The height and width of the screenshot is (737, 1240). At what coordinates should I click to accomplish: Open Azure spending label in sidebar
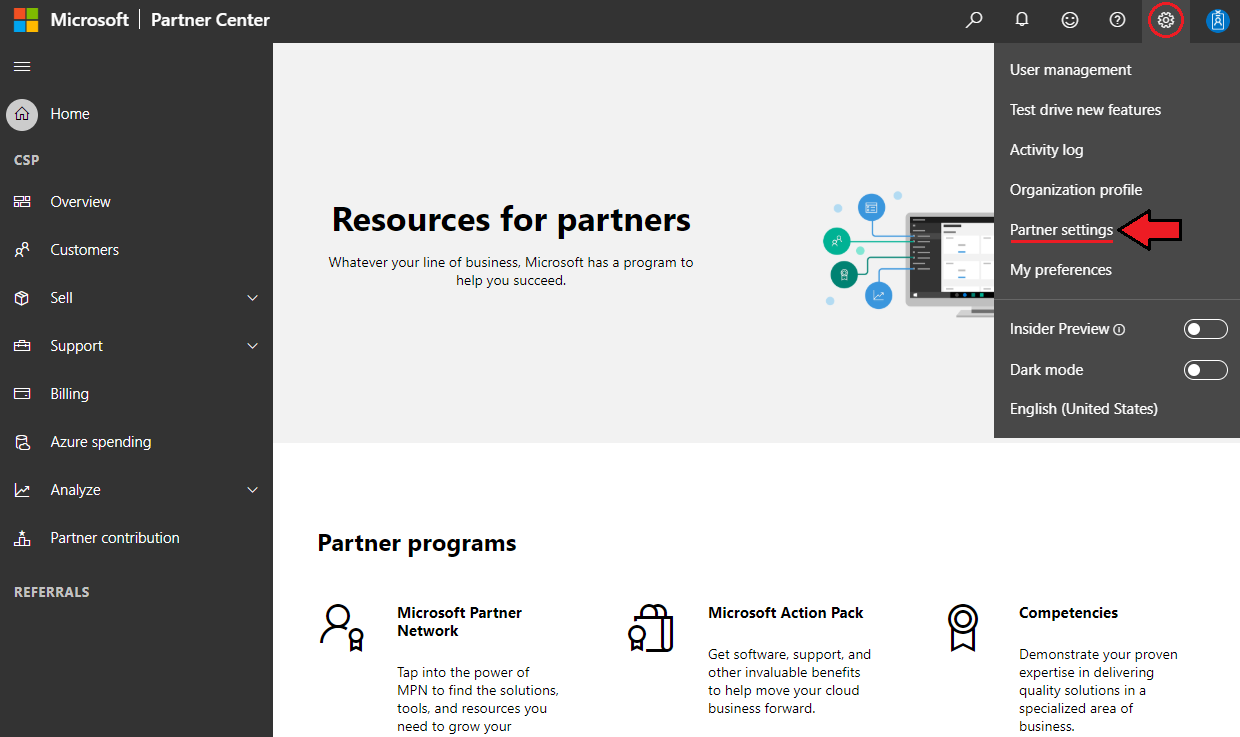(x=101, y=442)
